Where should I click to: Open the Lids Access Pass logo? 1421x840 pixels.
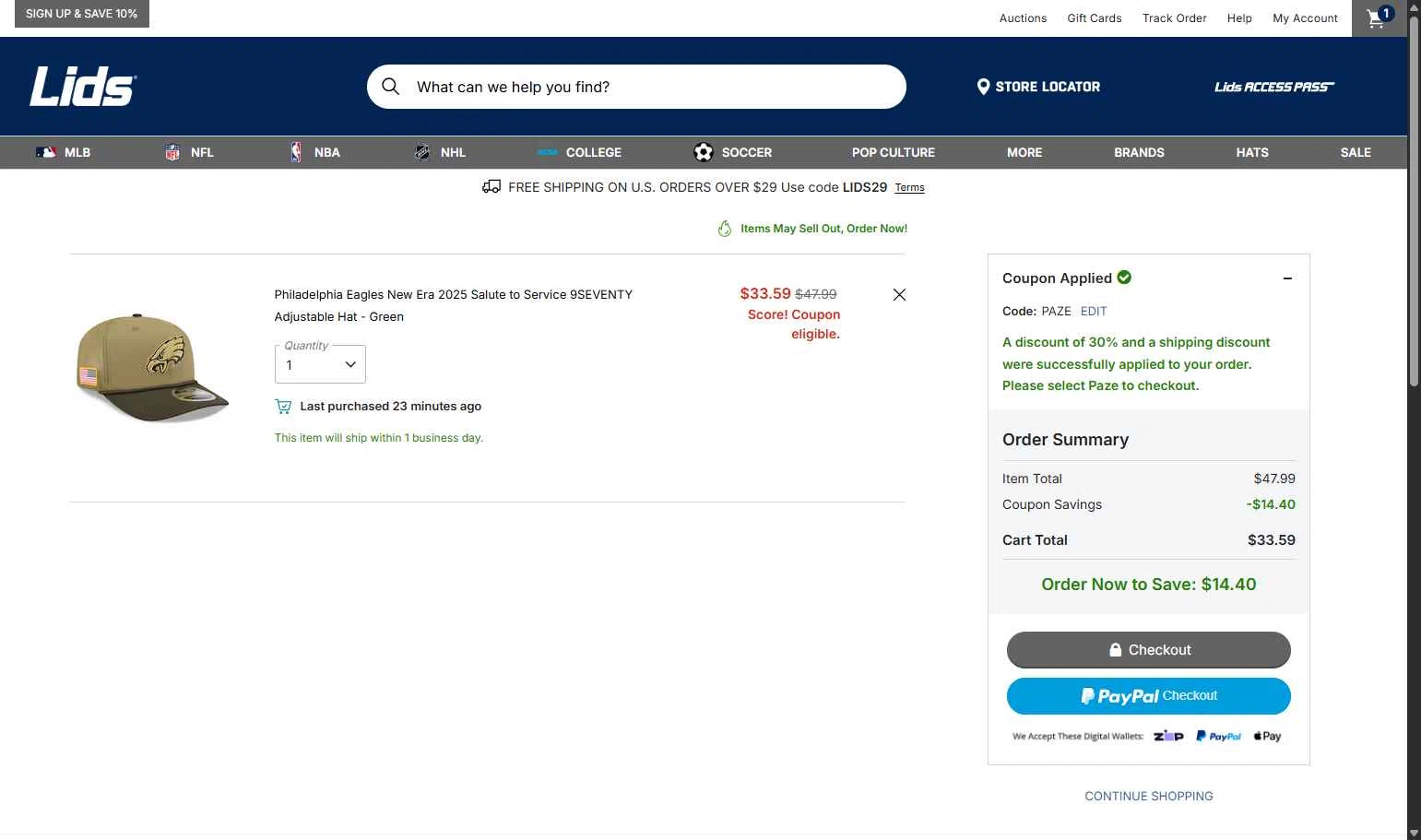(x=1273, y=87)
